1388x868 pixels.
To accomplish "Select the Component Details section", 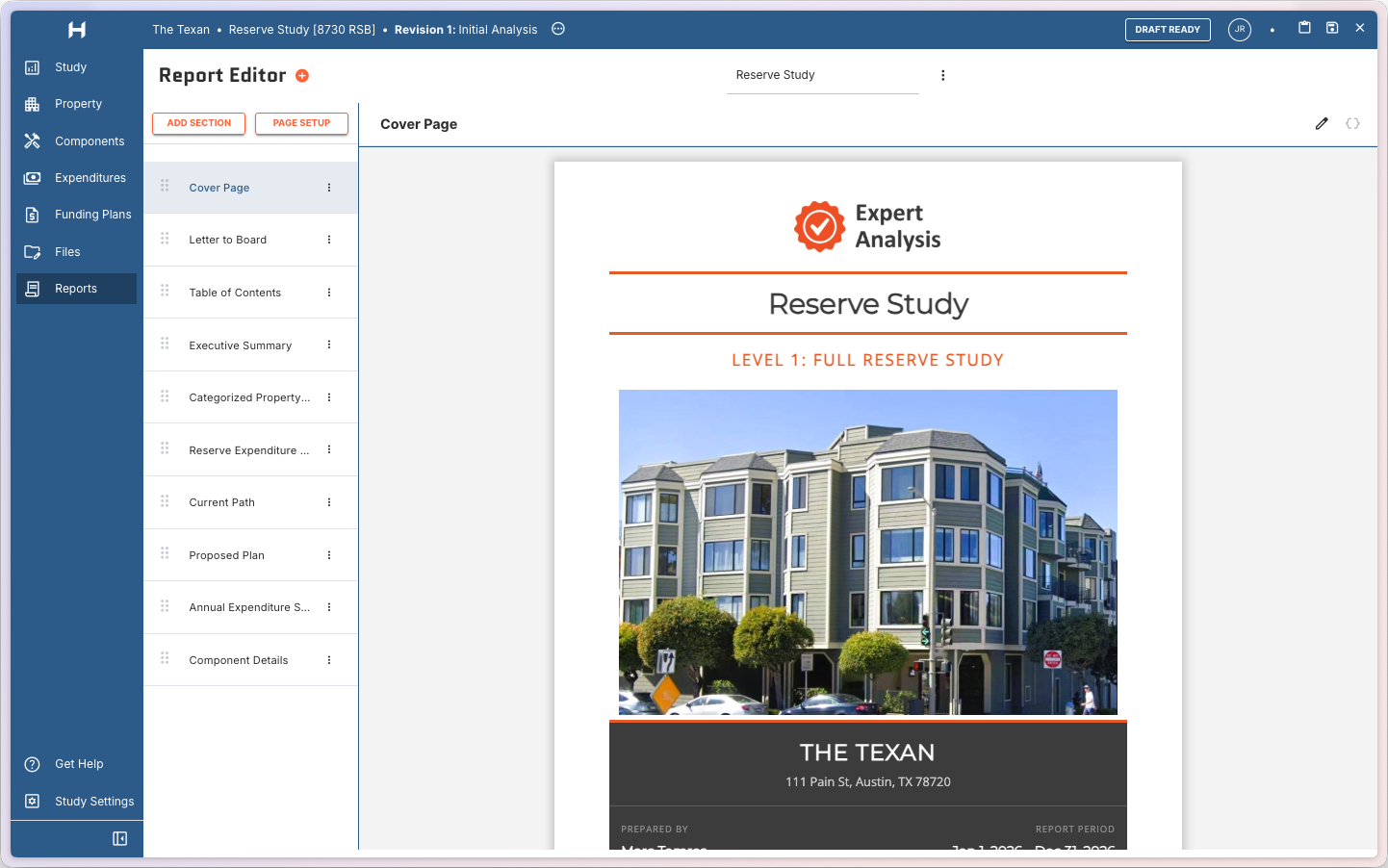I will pos(238,659).
